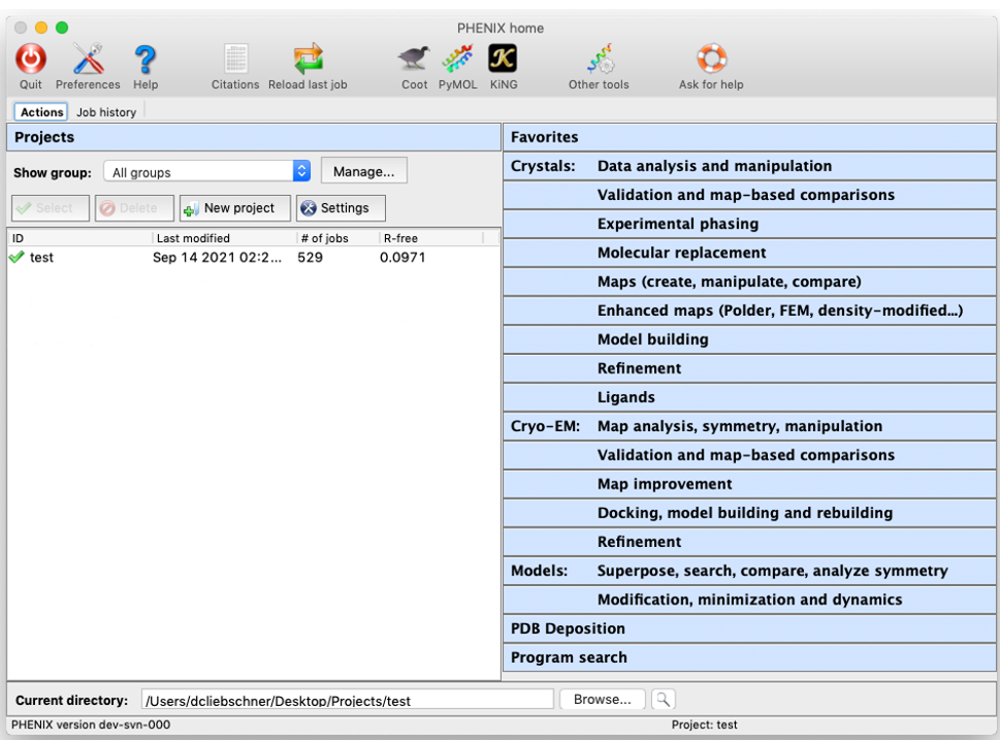Click the New project button

coord(235,208)
